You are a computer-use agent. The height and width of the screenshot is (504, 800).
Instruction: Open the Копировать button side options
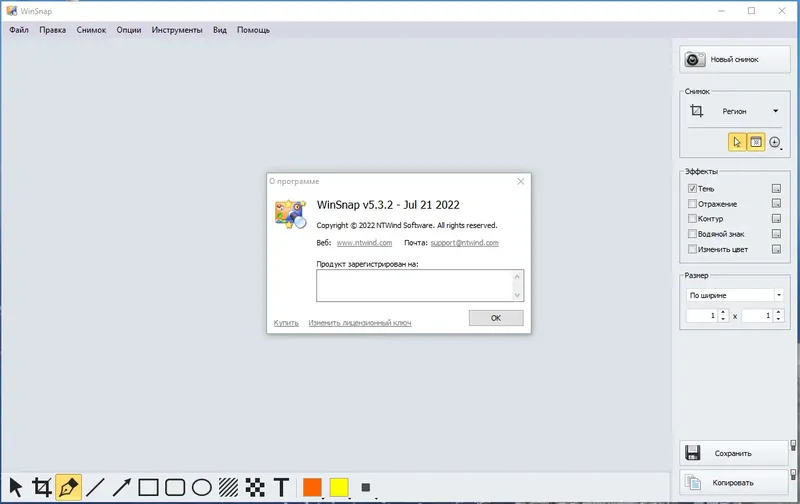[x=793, y=475]
